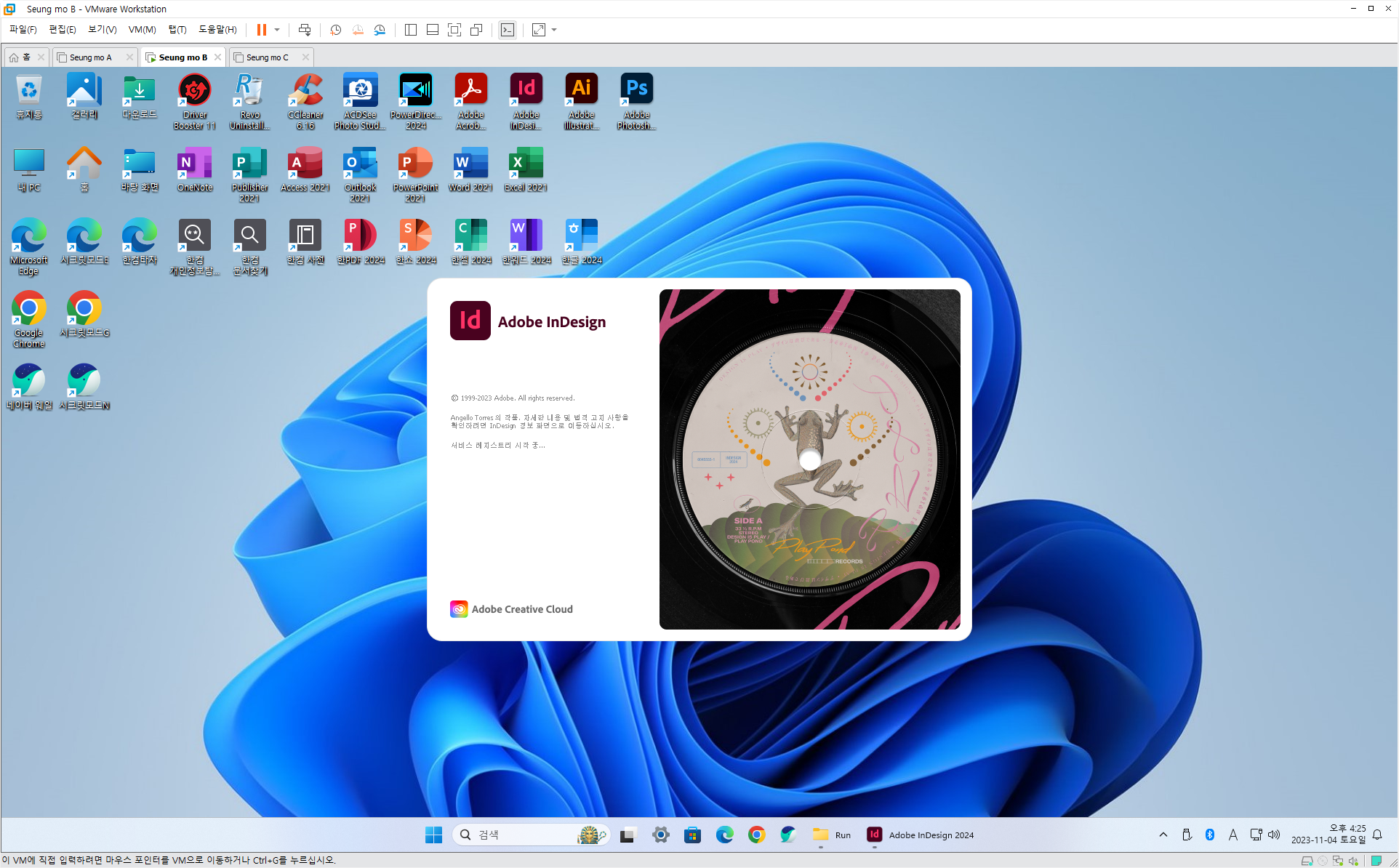Take a VM snapshot icon
Image resolution: width=1399 pixels, height=868 pixels.
(x=335, y=30)
